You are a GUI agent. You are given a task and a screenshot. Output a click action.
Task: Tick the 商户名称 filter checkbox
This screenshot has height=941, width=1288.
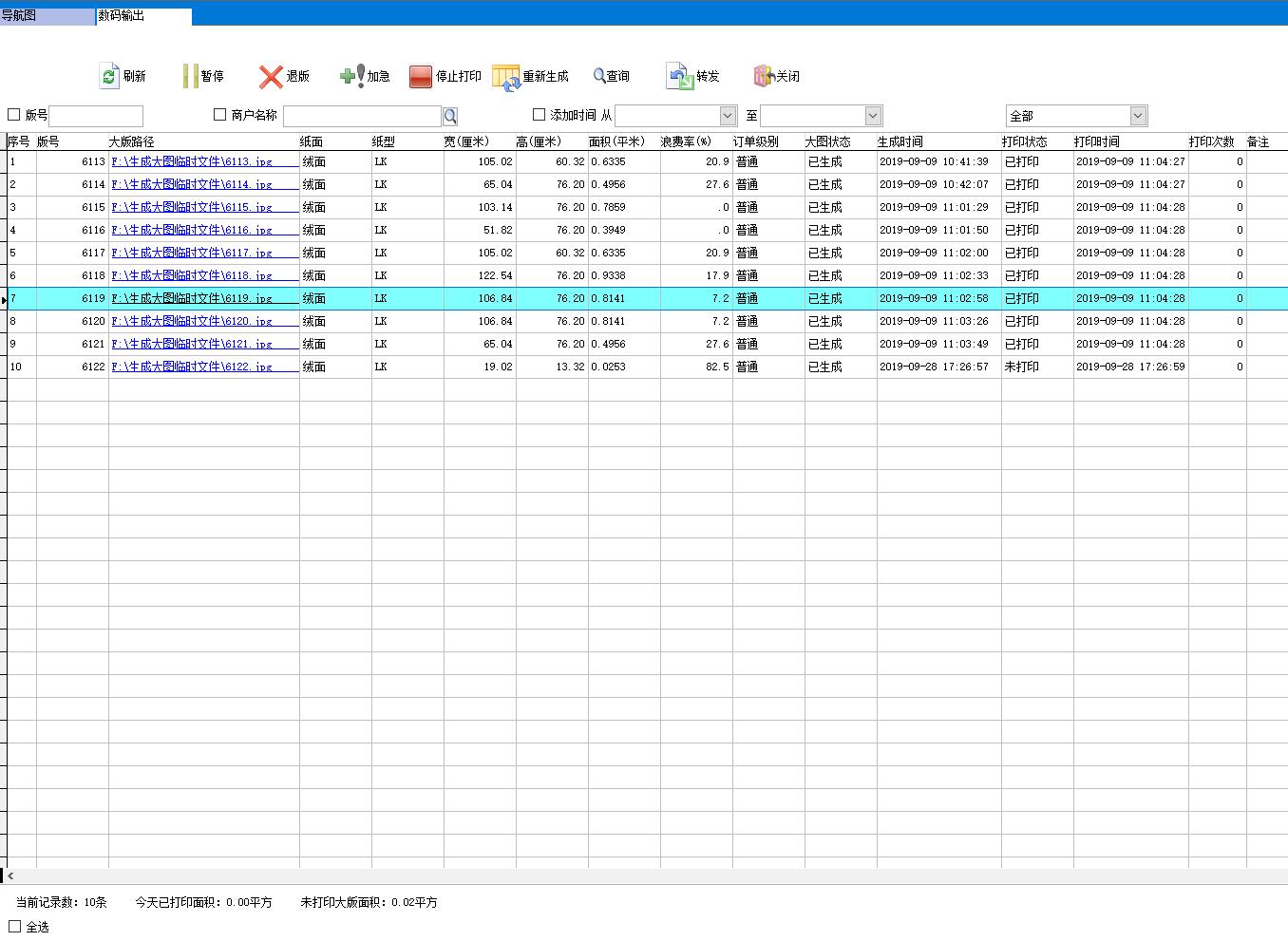pos(220,115)
